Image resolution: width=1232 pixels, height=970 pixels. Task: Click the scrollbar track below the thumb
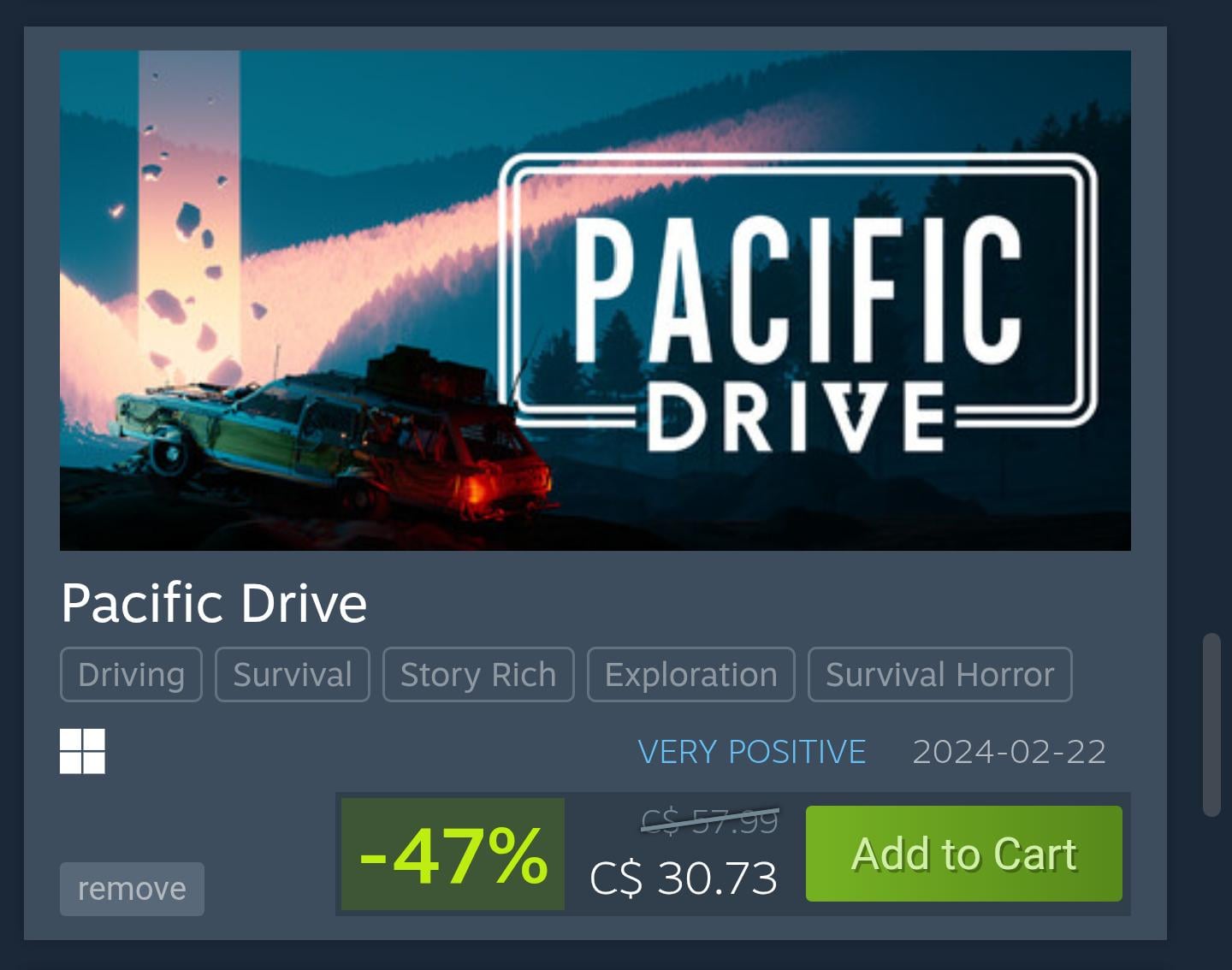click(x=1211, y=890)
